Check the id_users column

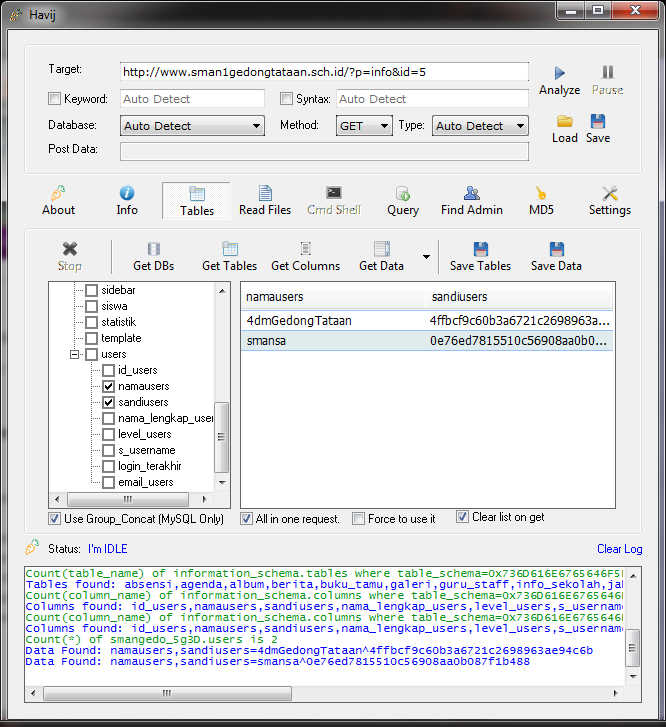109,370
